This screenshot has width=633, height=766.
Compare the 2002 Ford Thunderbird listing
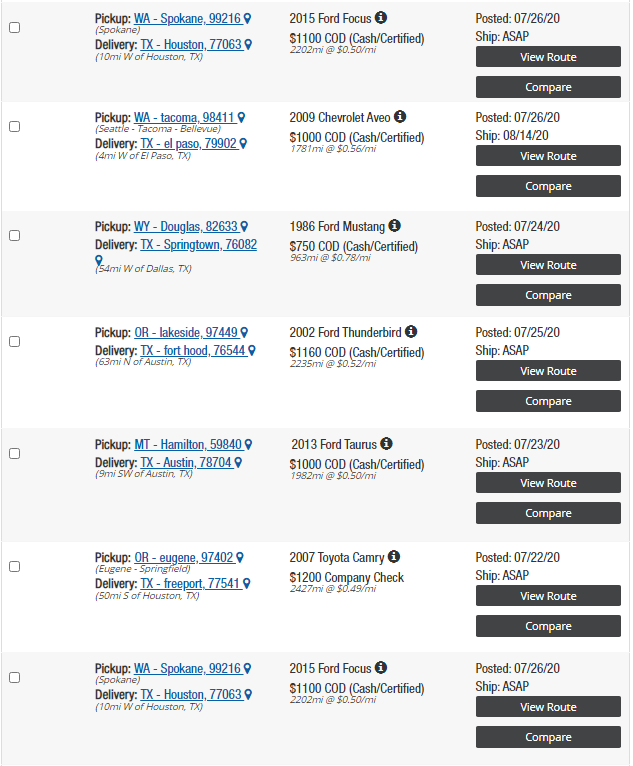tap(549, 401)
